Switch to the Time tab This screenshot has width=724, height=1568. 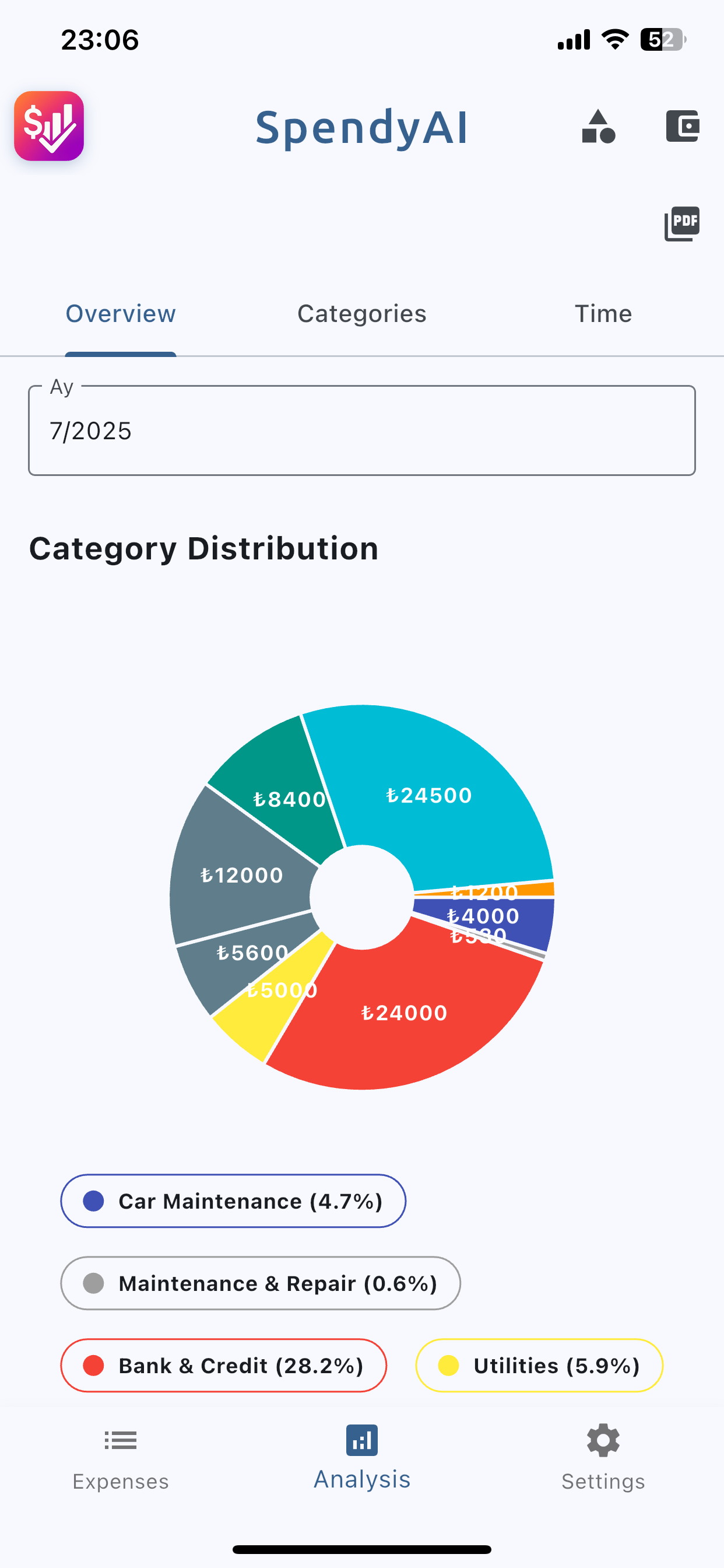click(603, 314)
